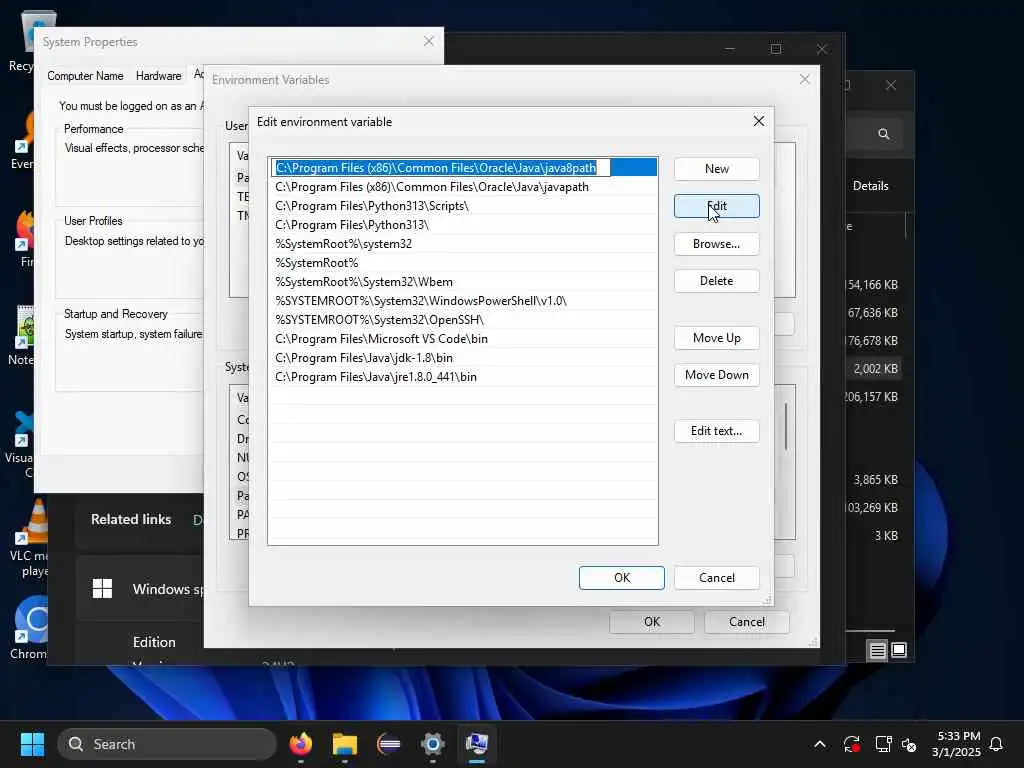Close the System Properties window
This screenshot has height=768, width=1024.
coord(428,41)
